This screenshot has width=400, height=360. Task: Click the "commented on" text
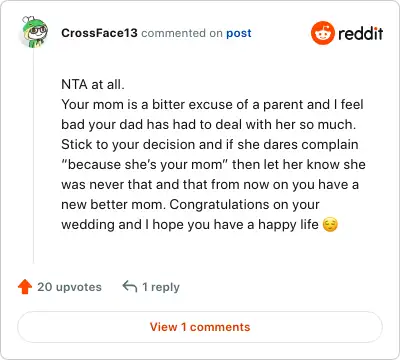click(x=182, y=33)
